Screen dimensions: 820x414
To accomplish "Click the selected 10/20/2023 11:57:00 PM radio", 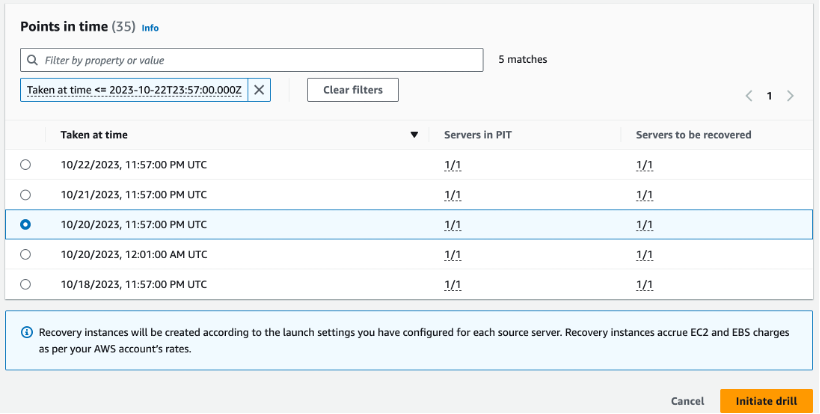I will [25, 224].
